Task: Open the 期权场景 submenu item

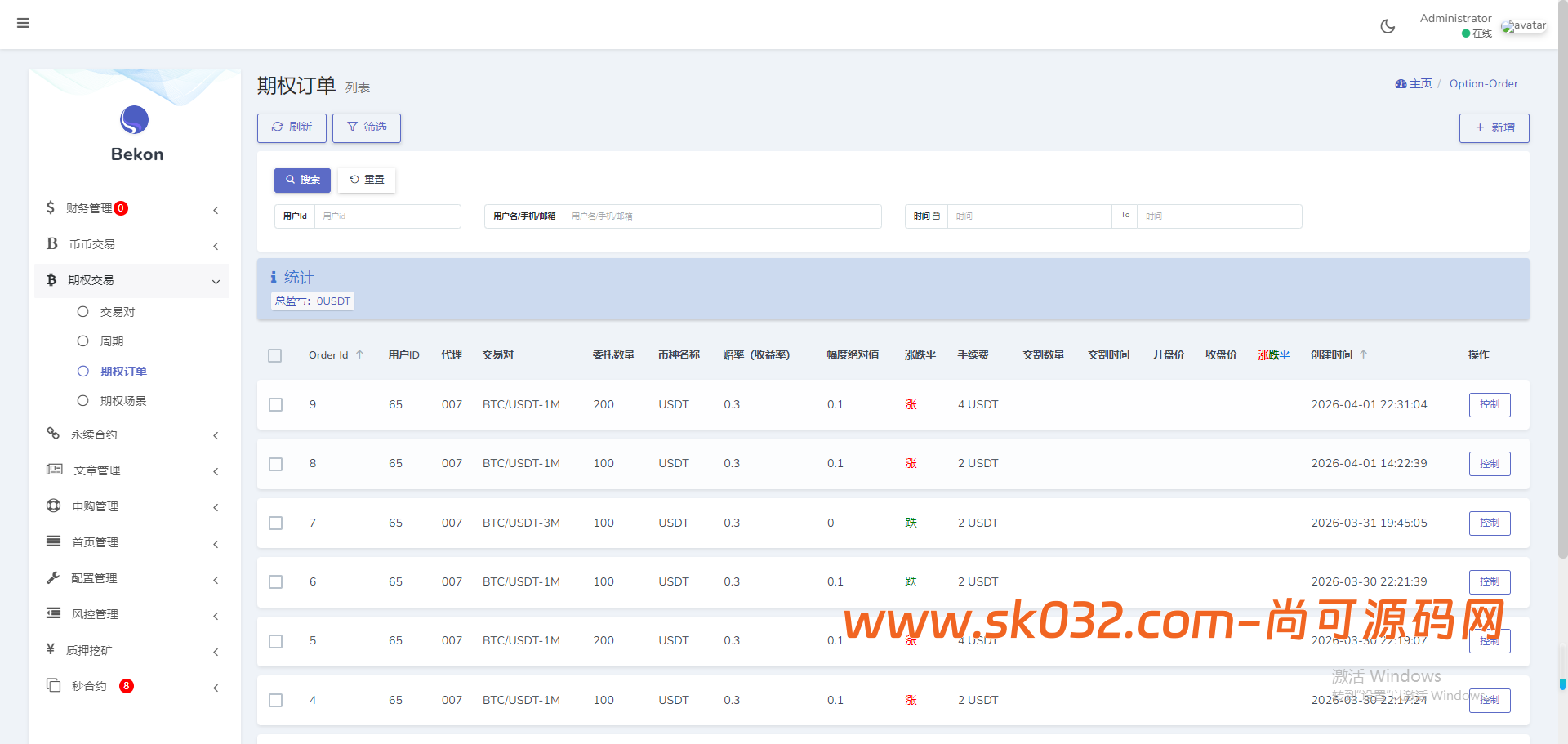Action: [x=123, y=401]
